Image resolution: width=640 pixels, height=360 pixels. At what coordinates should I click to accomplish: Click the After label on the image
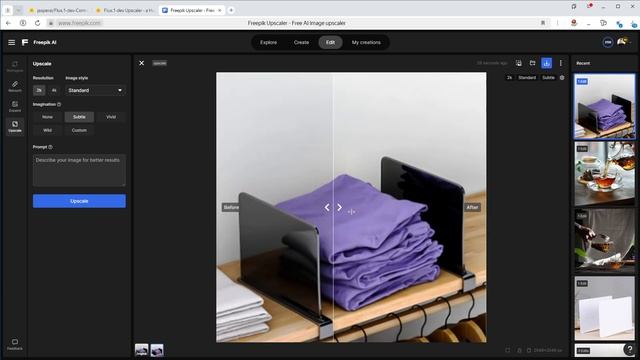(x=472, y=207)
